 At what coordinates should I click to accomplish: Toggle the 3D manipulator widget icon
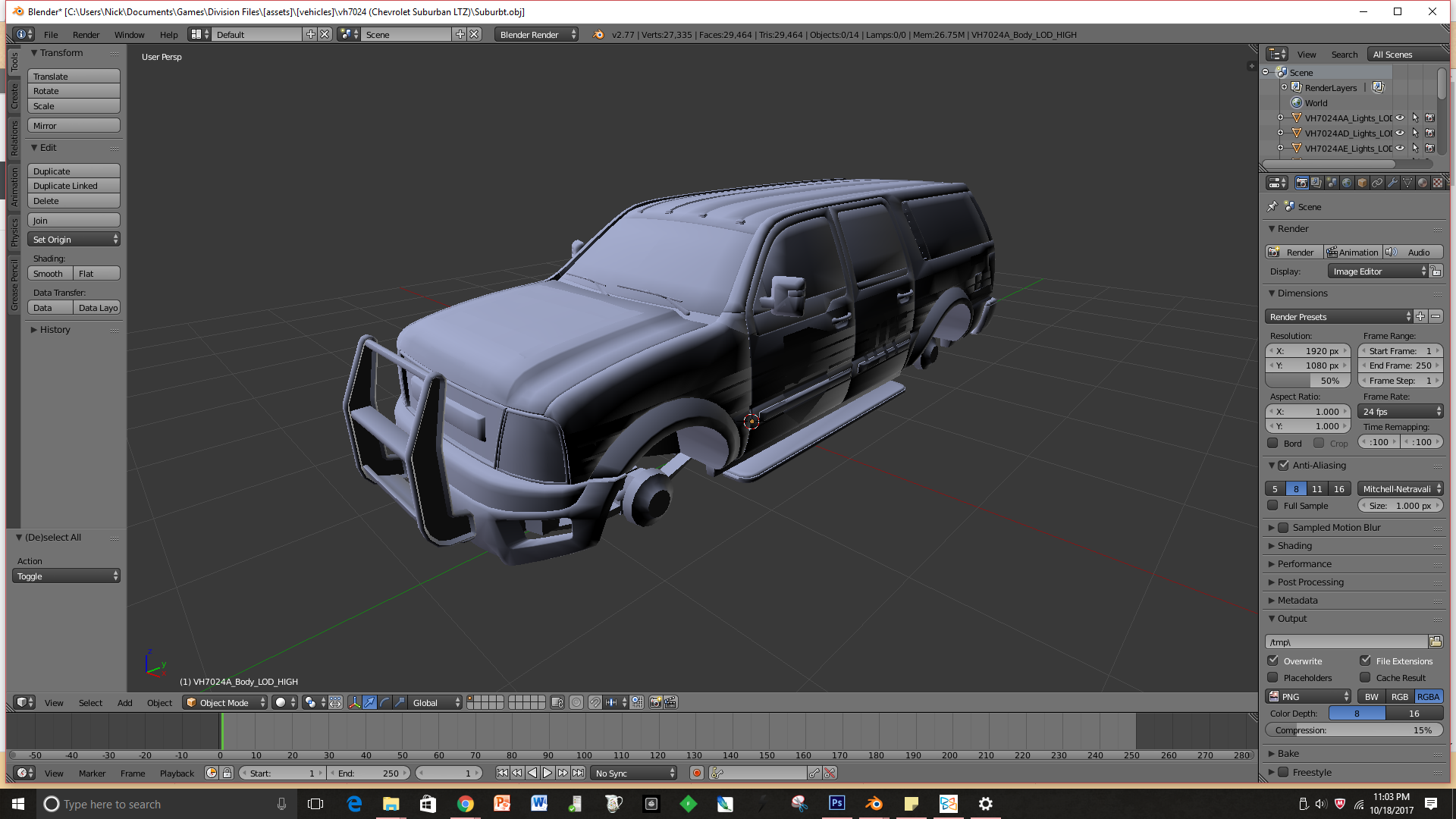click(354, 702)
